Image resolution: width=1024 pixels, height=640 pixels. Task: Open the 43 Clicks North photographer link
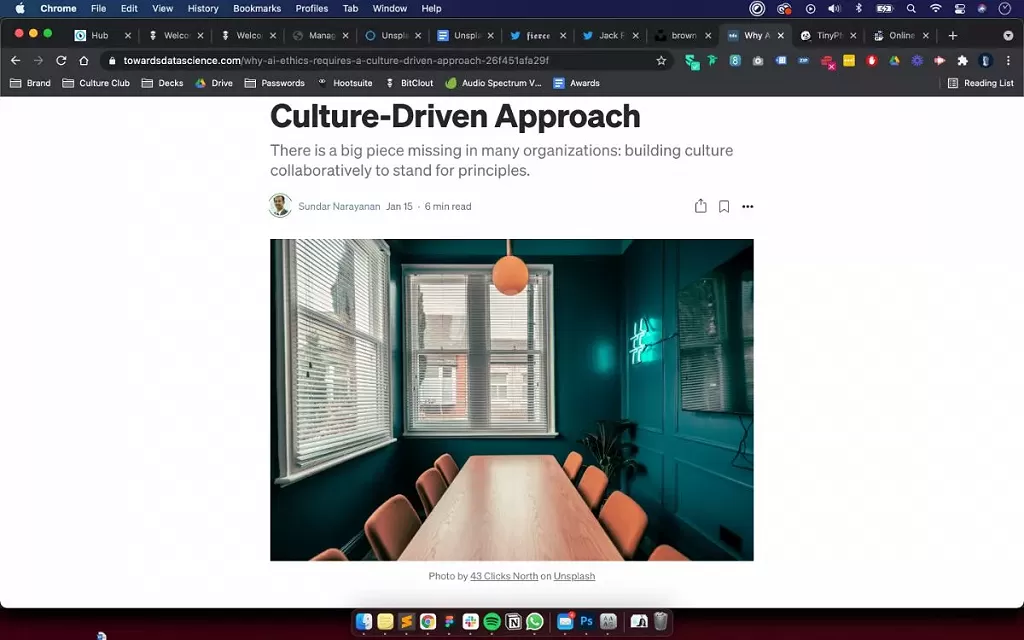click(504, 576)
